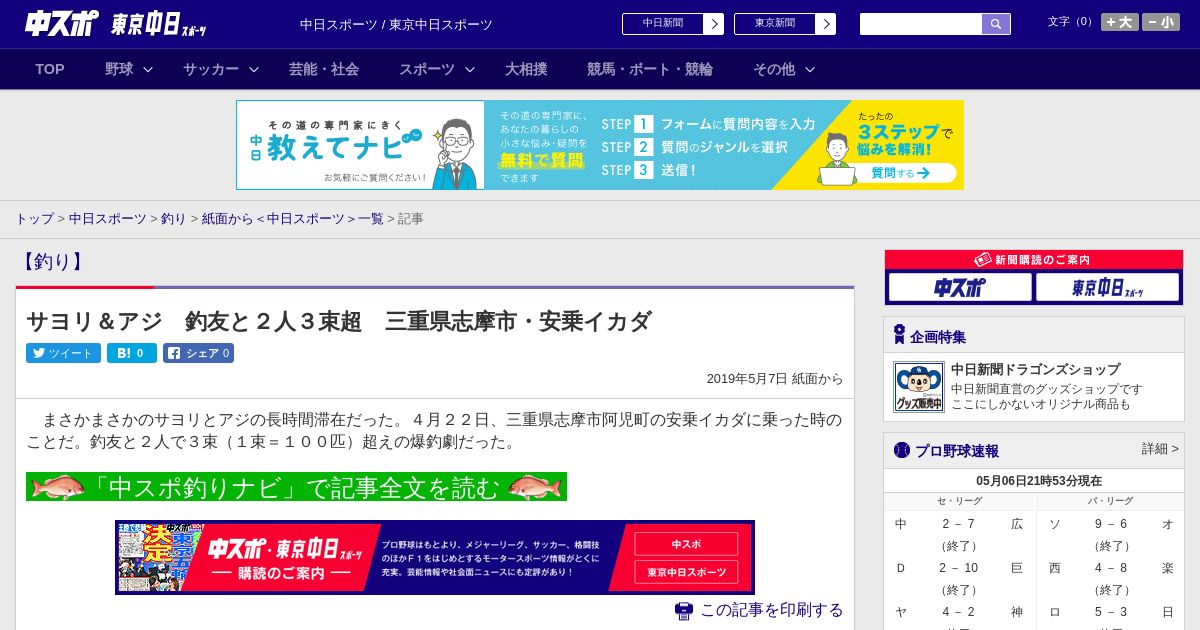Viewport: 1200px width, 630px height.
Task: Expand the その他 dropdown chevron
Action: [810, 69]
